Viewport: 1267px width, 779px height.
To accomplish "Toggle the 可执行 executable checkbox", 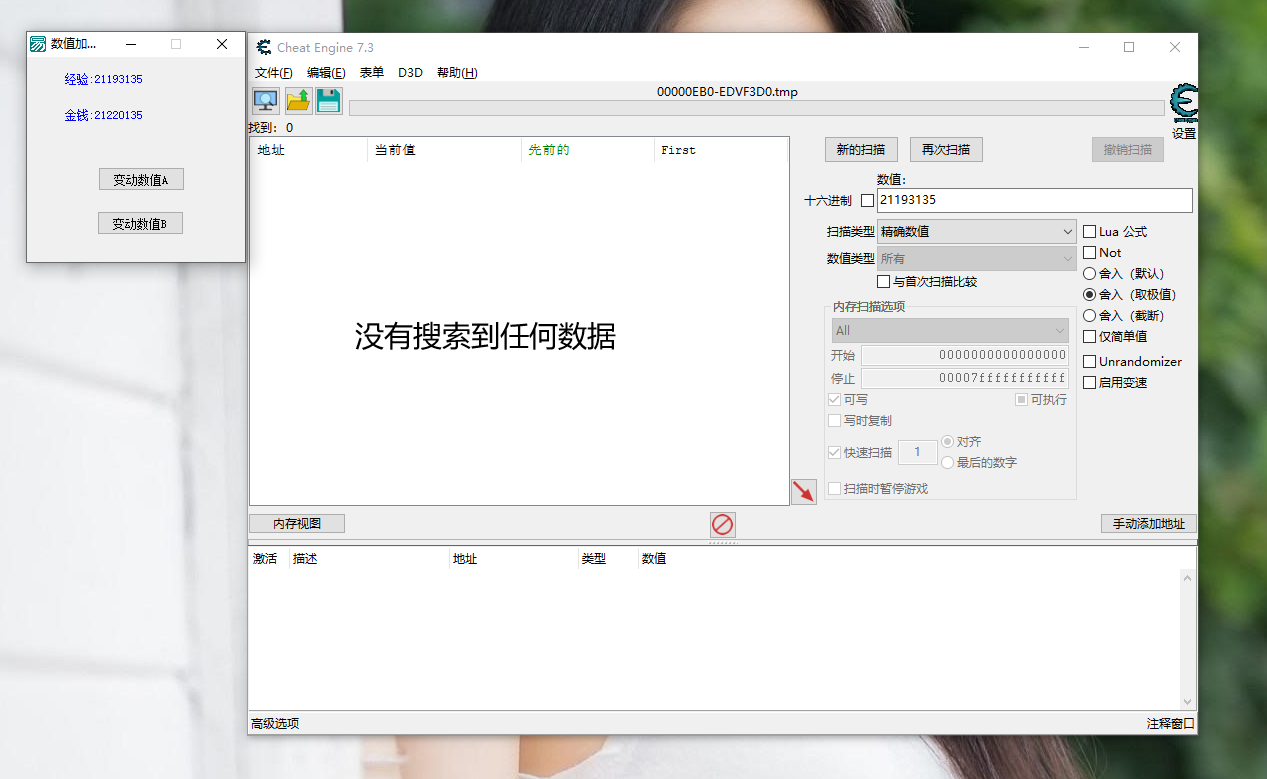I will click(1021, 400).
